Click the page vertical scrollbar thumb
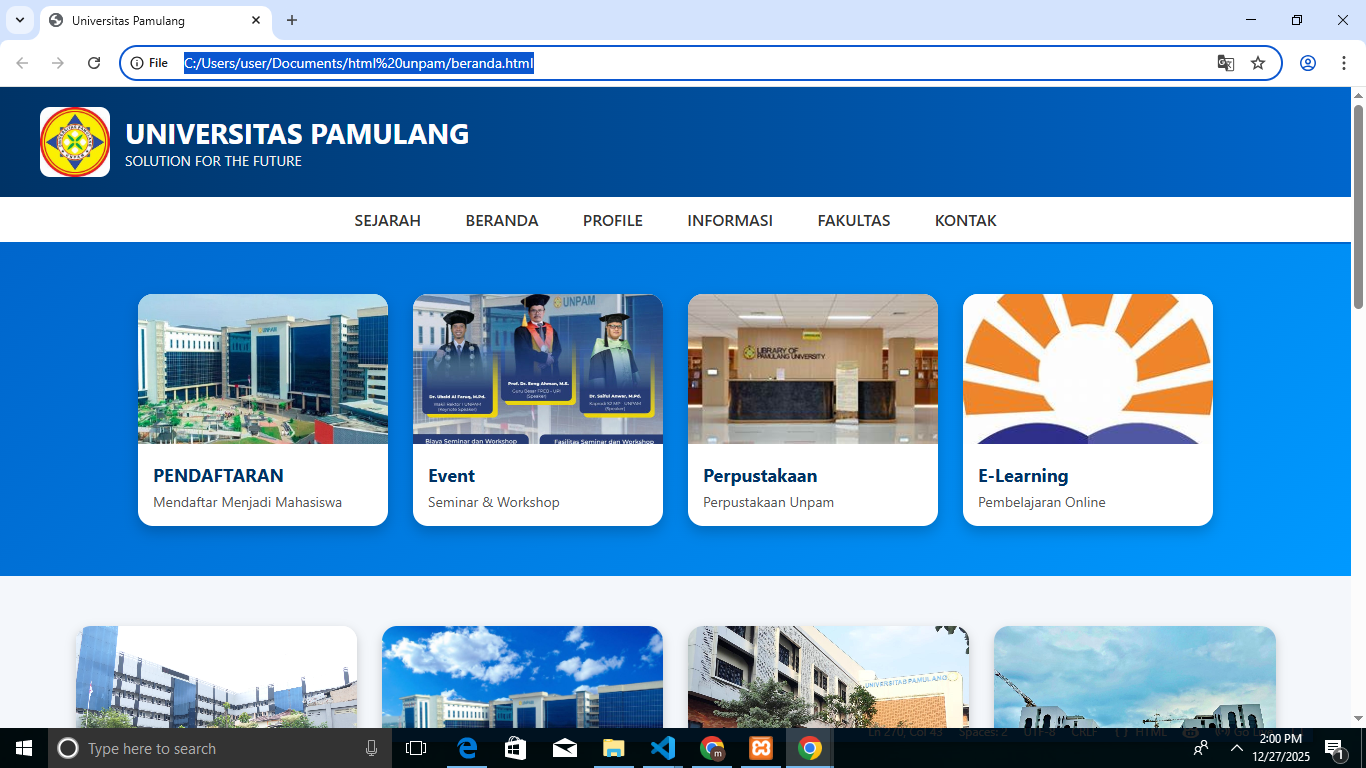1366x768 pixels. click(1358, 206)
